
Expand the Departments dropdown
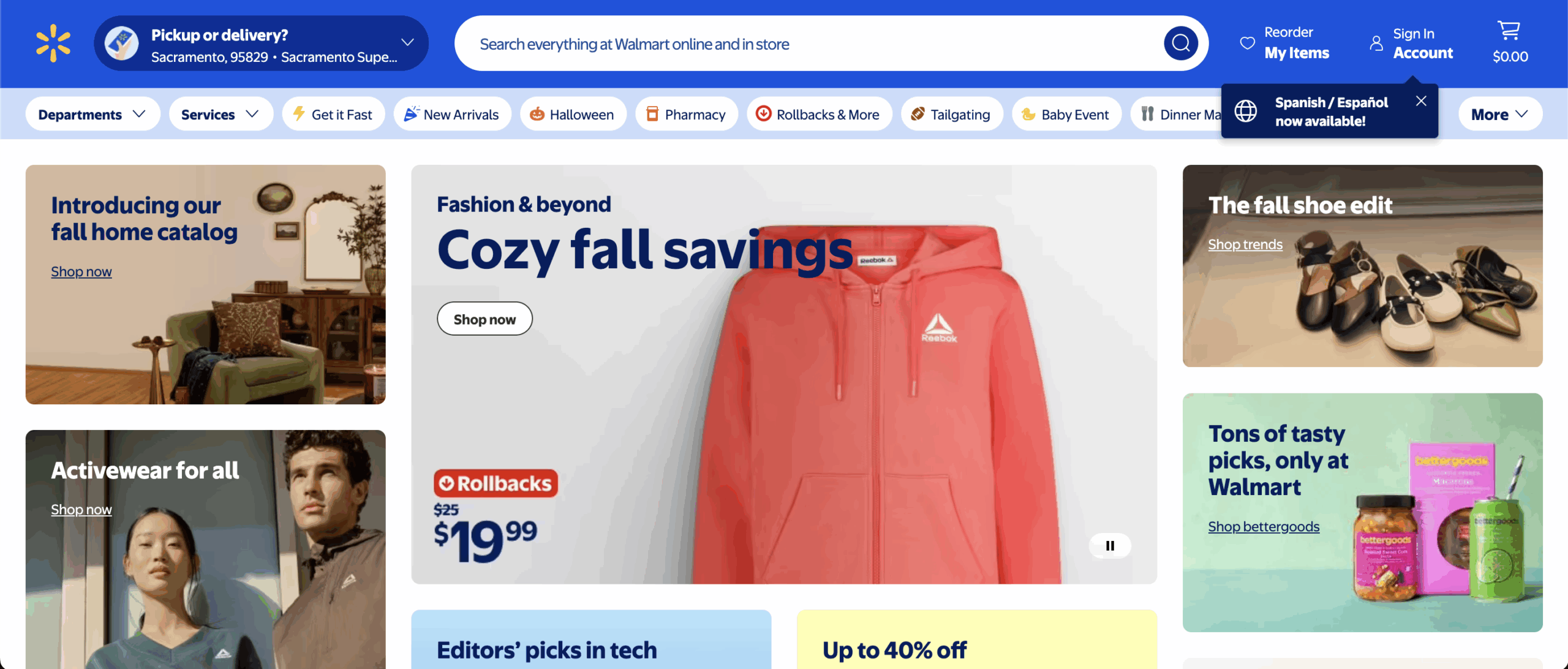pos(92,114)
